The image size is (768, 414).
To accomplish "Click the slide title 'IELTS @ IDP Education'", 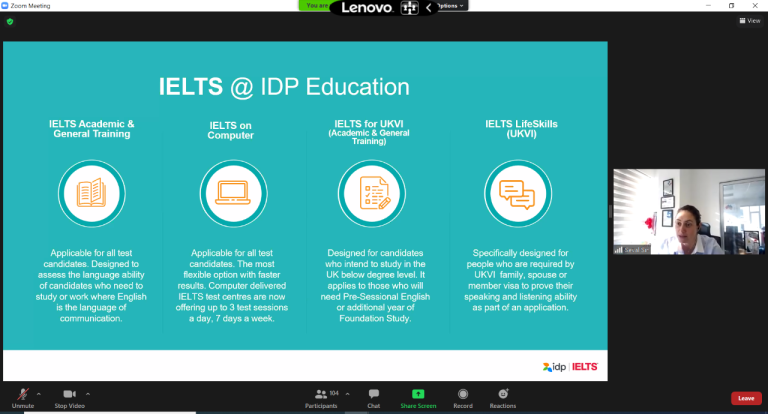I will point(284,87).
